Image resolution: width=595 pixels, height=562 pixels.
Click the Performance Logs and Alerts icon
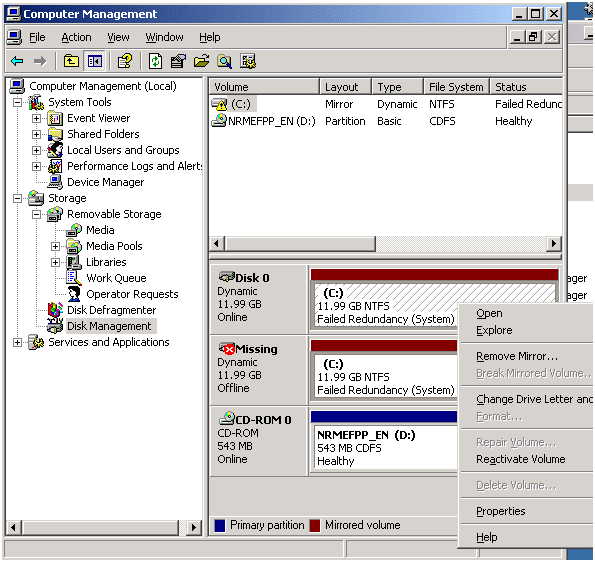[x=55, y=166]
